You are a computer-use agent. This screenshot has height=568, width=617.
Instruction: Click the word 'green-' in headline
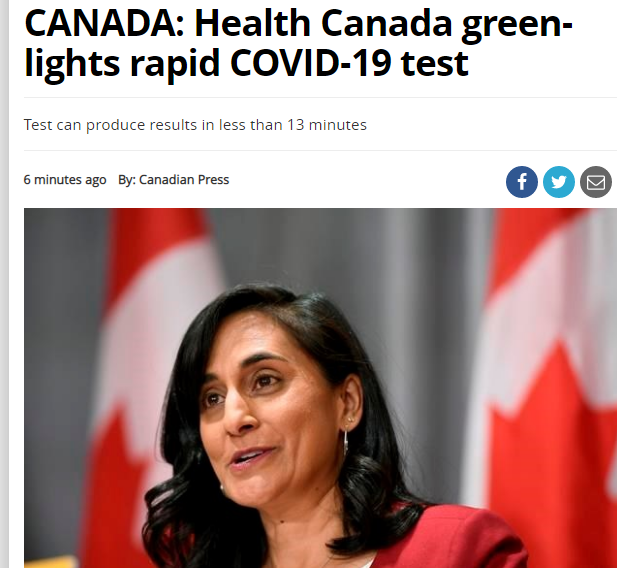(x=517, y=26)
